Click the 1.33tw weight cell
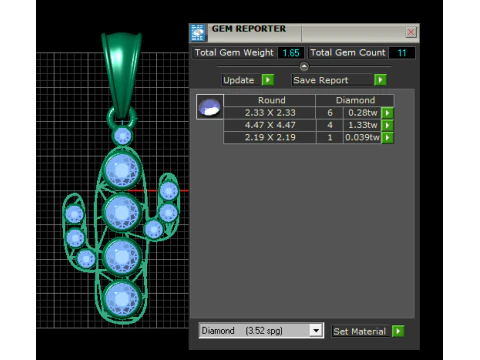 click(363, 125)
